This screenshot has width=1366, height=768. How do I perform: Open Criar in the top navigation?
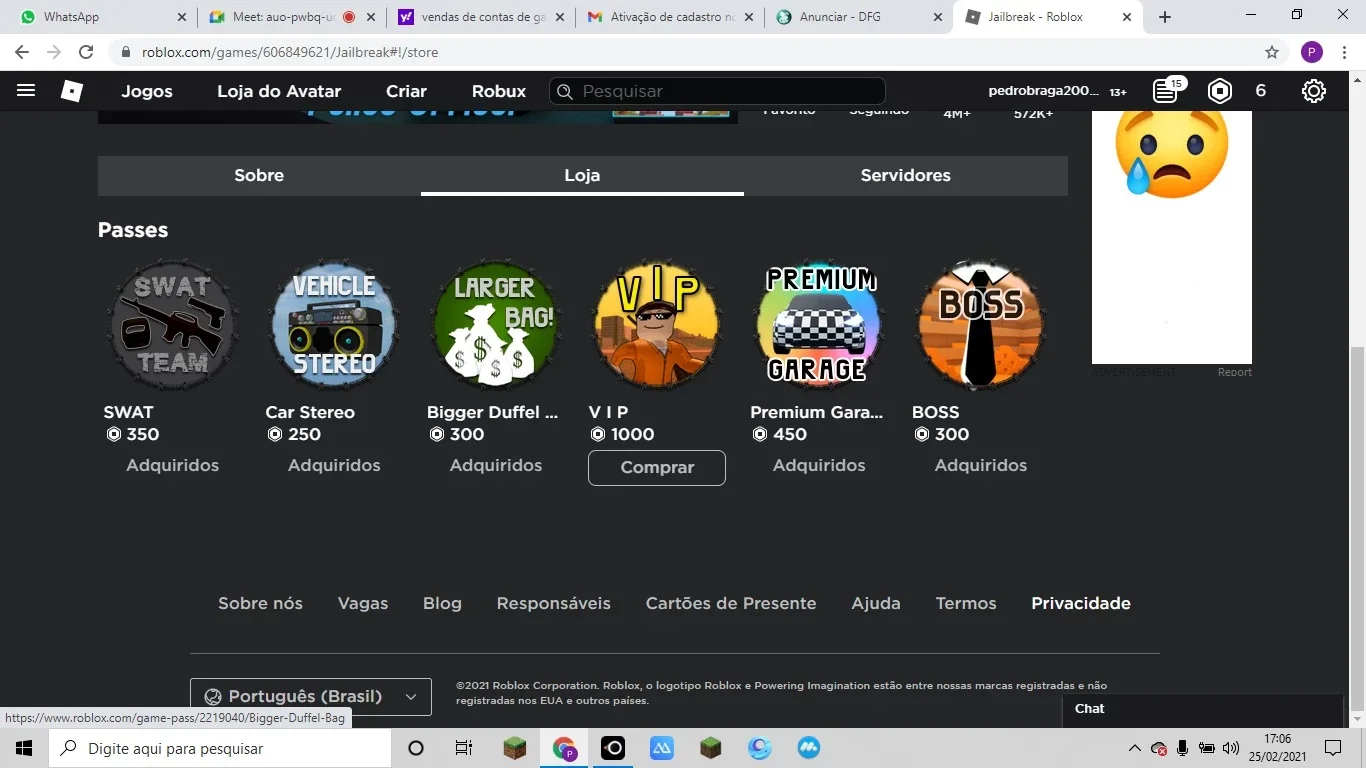406,91
